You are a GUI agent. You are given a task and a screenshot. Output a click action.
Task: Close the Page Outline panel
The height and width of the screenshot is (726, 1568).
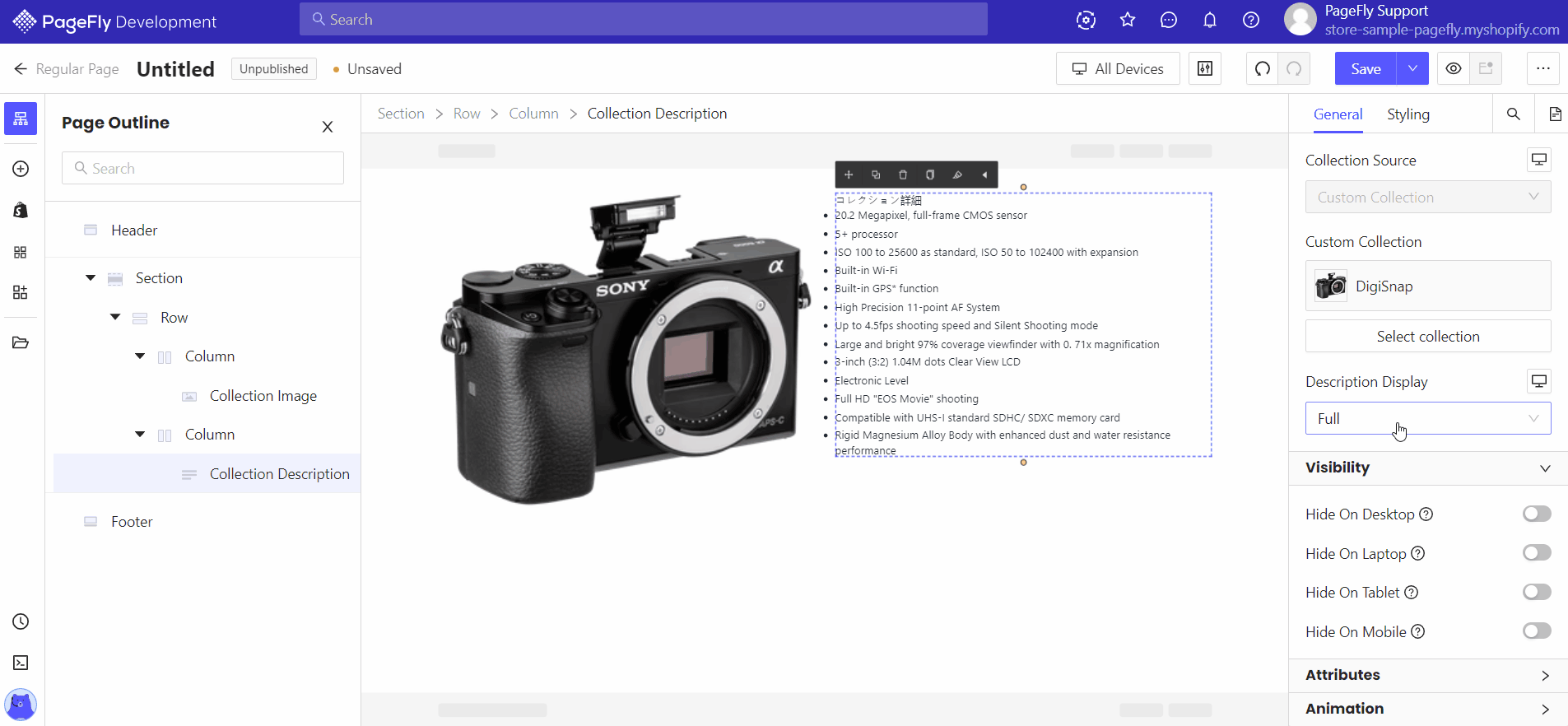tap(328, 127)
